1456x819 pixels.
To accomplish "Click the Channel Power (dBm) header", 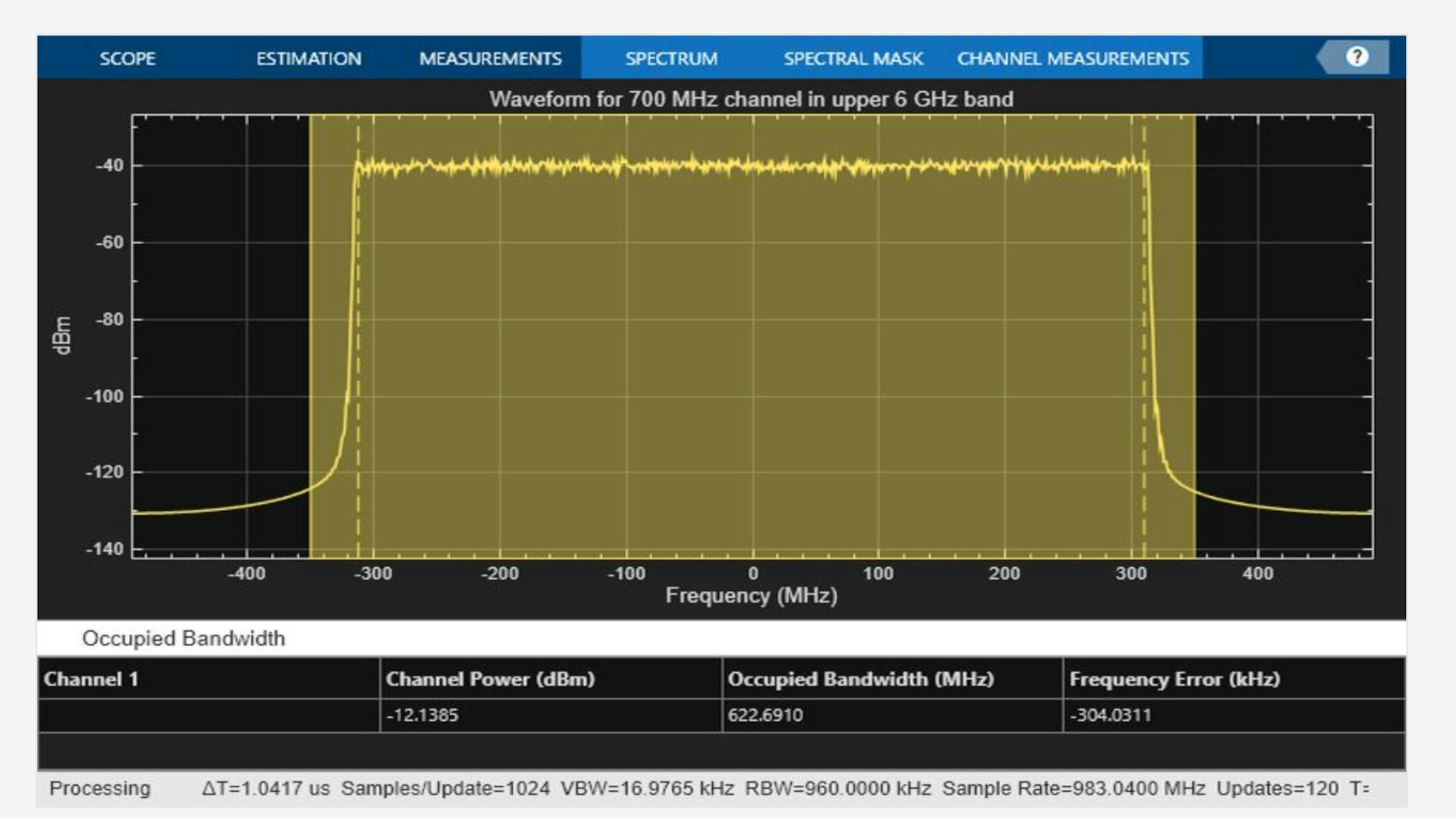I will point(490,679).
